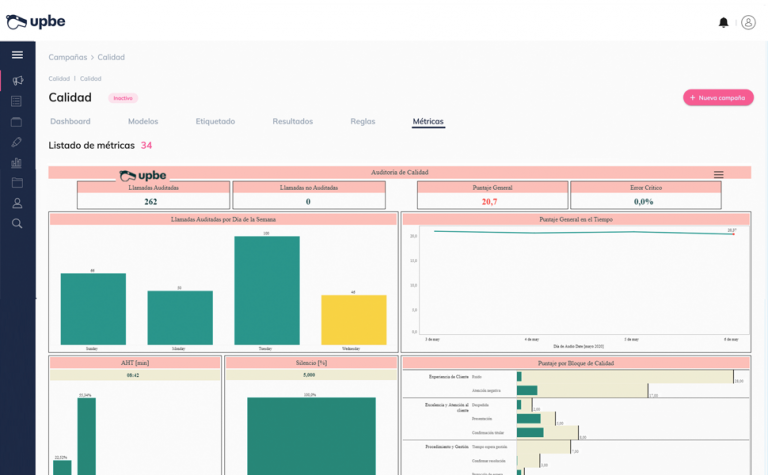The image size is (768, 475).
Task: Switch to the Dashboard tab
Action: pyautogui.click(x=70, y=121)
